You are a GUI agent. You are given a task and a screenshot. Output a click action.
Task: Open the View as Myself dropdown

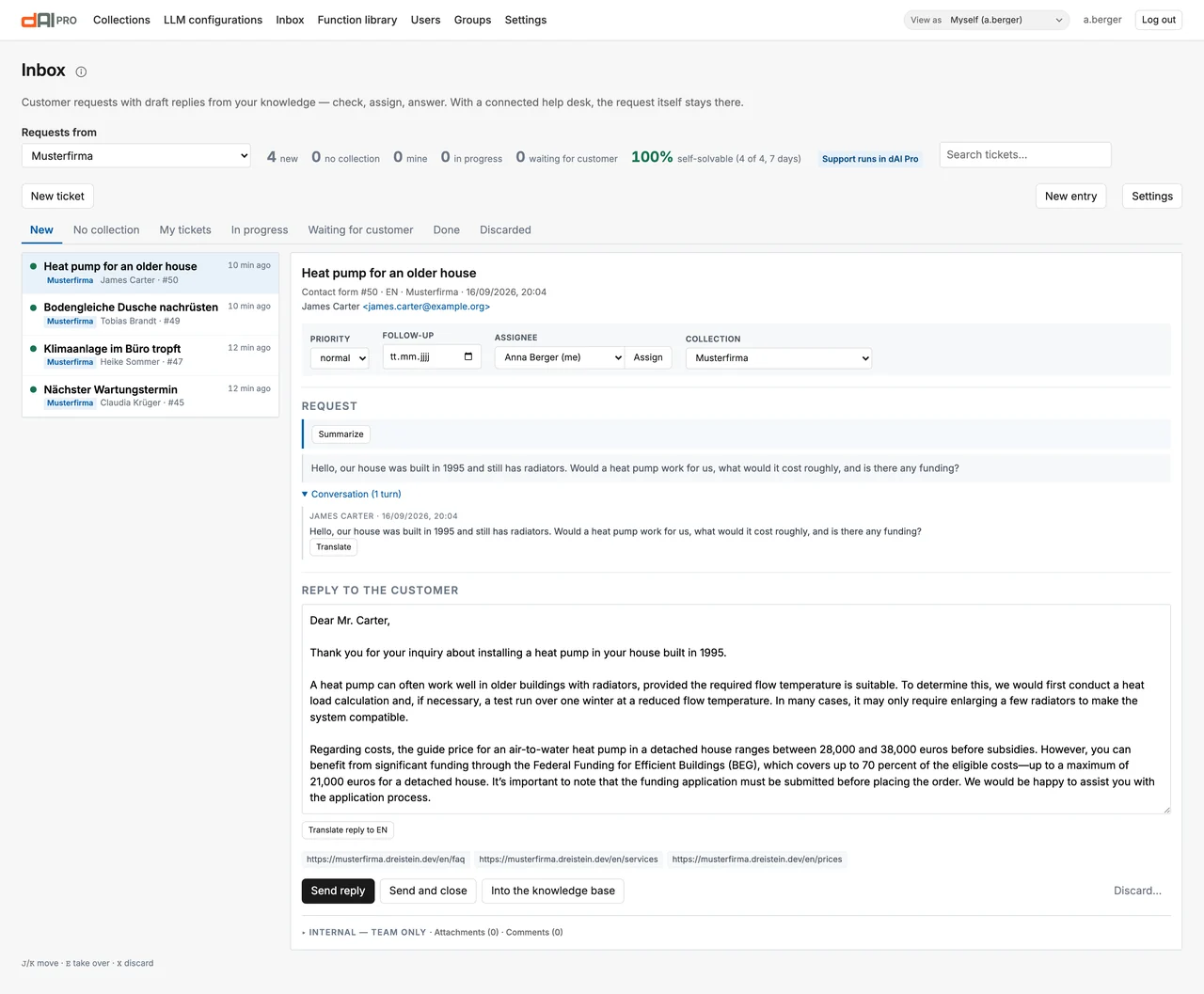(x=987, y=20)
